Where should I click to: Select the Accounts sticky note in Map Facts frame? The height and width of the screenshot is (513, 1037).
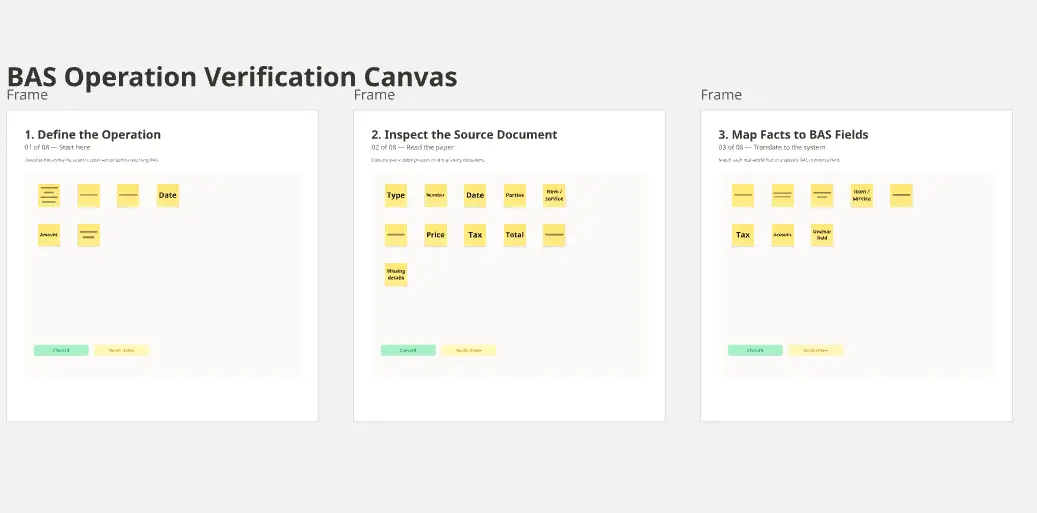[783, 235]
